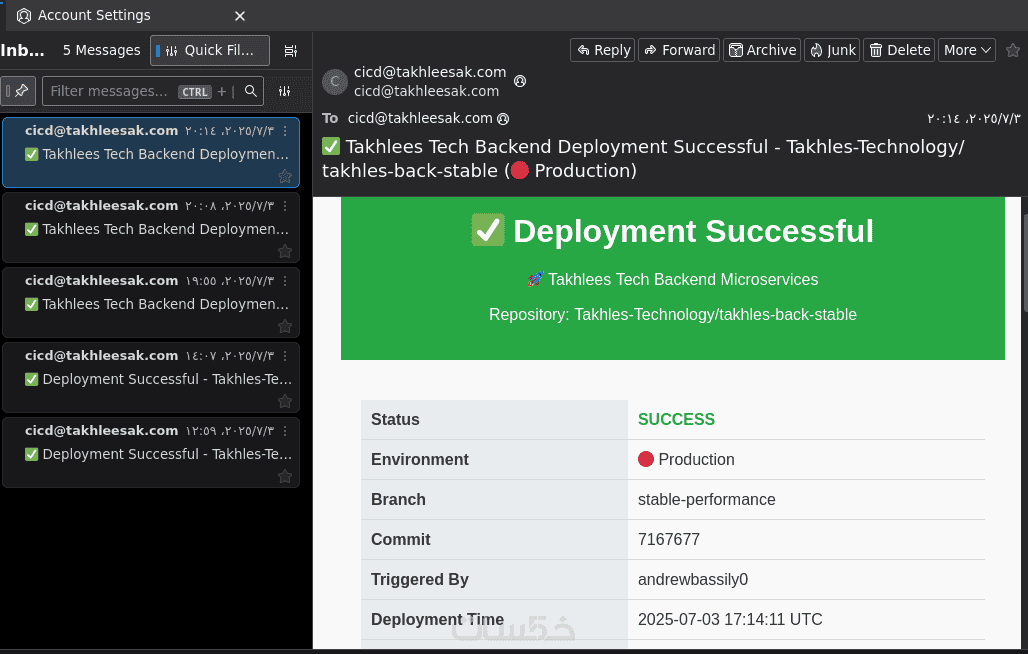
Task: Click the search magnifier in filter box
Action: point(251,91)
